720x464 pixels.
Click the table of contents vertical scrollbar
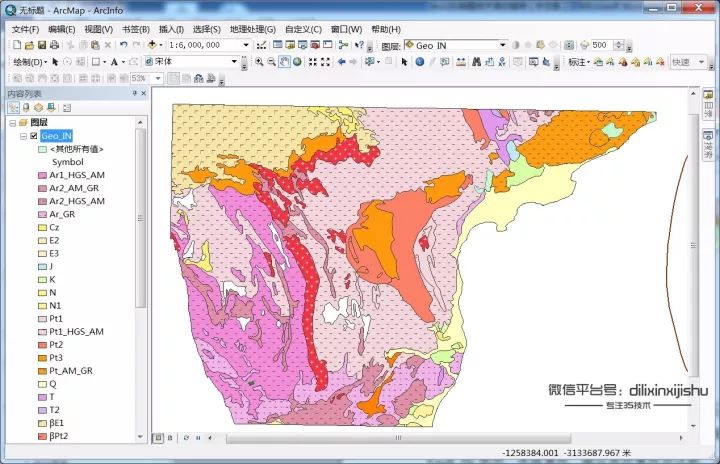tap(141, 218)
